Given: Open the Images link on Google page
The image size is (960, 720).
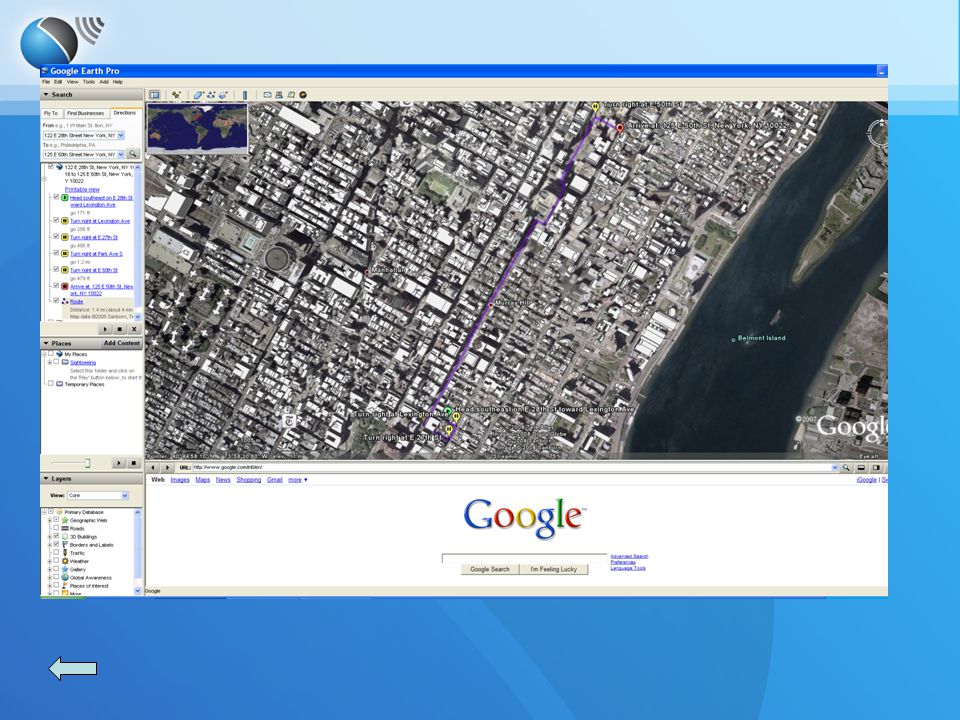Looking at the screenshot, I should [180, 480].
